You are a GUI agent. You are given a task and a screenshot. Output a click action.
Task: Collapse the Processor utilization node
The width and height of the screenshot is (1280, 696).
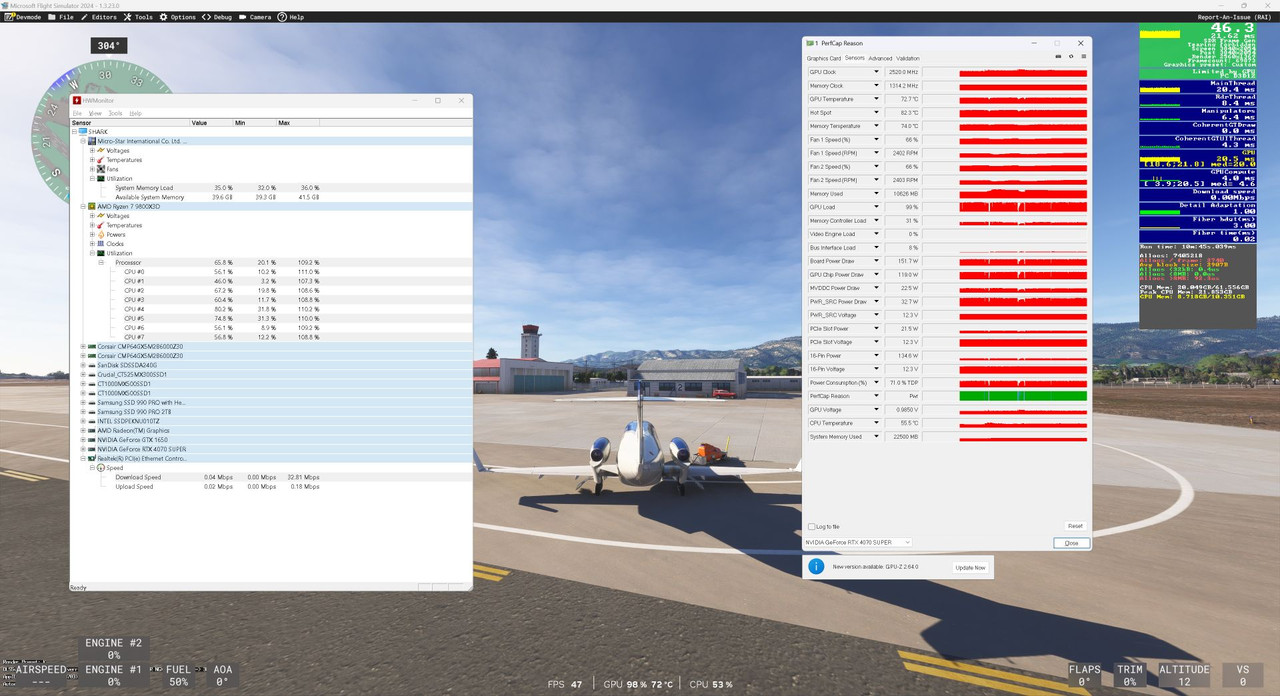(x=101, y=263)
